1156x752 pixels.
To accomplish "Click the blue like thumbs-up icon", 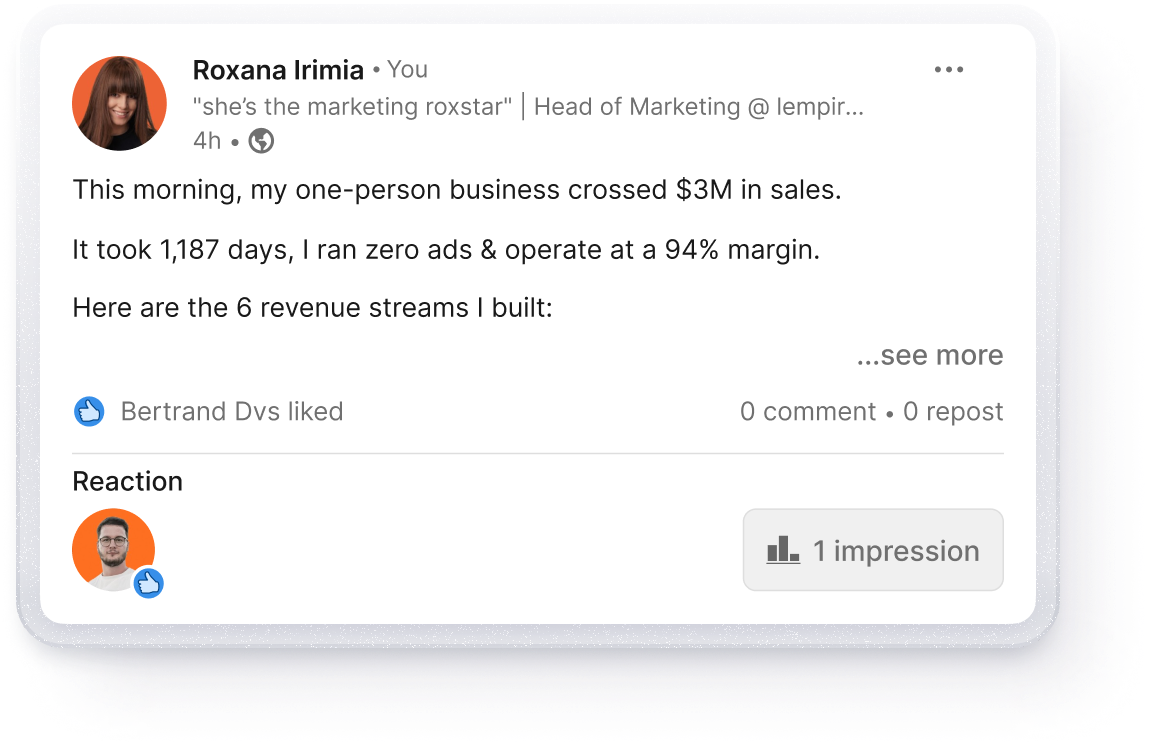I will (x=89, y=411).
